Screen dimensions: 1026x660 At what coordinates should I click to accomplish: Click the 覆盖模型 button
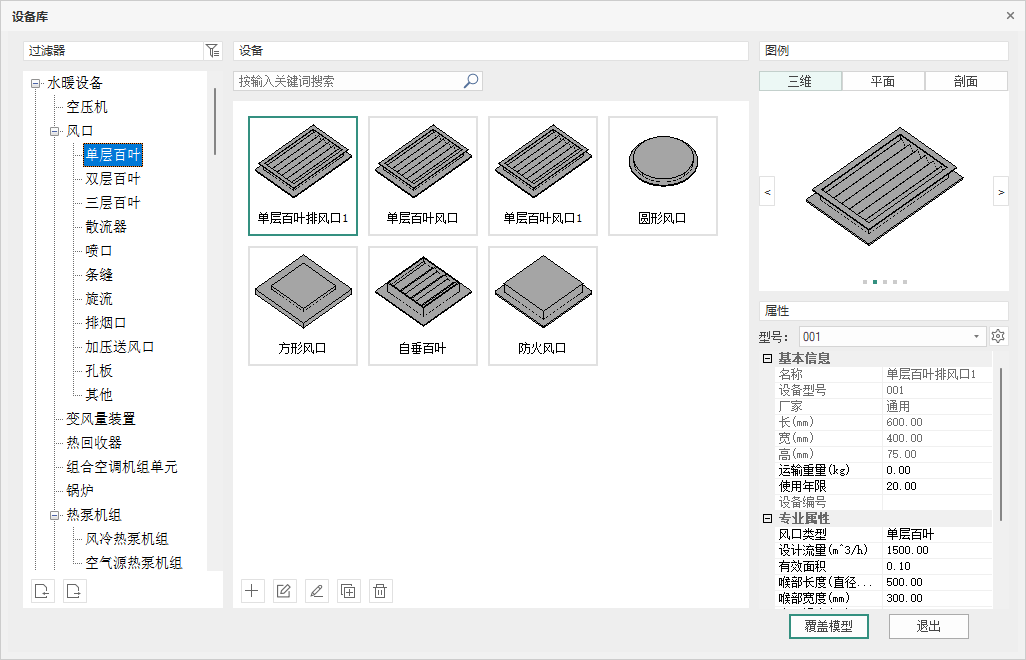click(828, 626)
